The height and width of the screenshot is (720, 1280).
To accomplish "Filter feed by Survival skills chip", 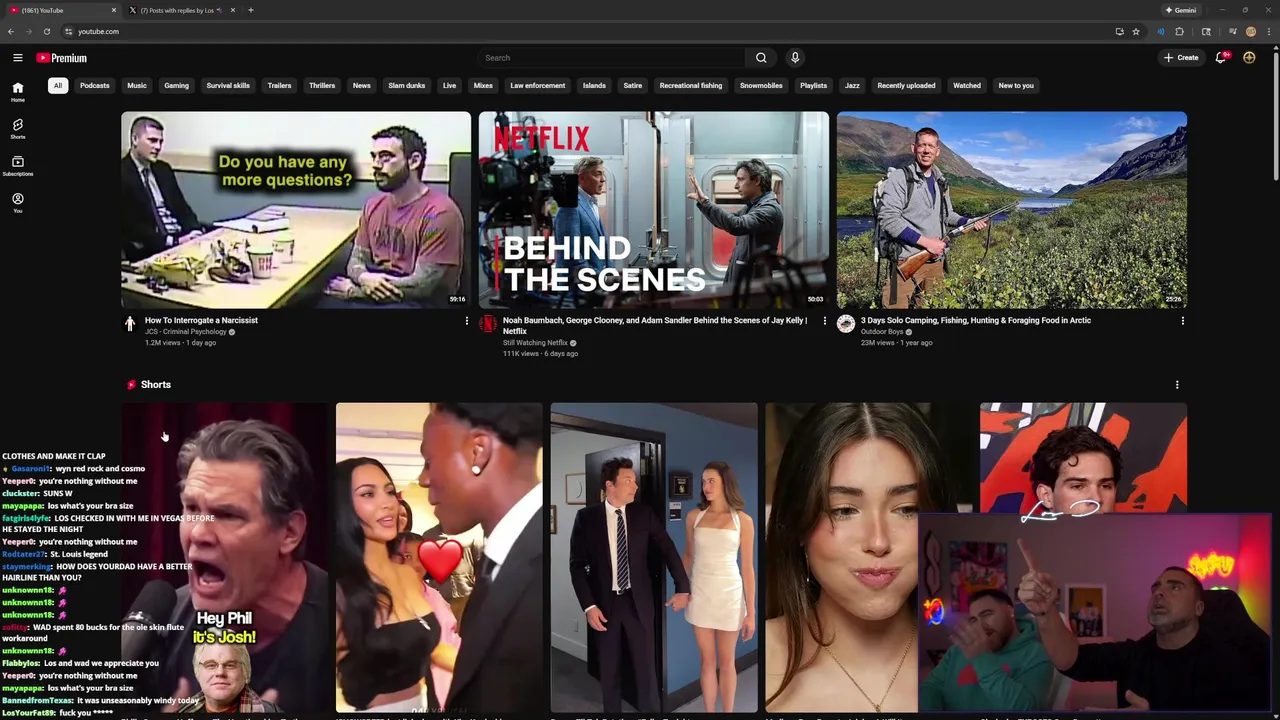I will (x=228, y=86).
